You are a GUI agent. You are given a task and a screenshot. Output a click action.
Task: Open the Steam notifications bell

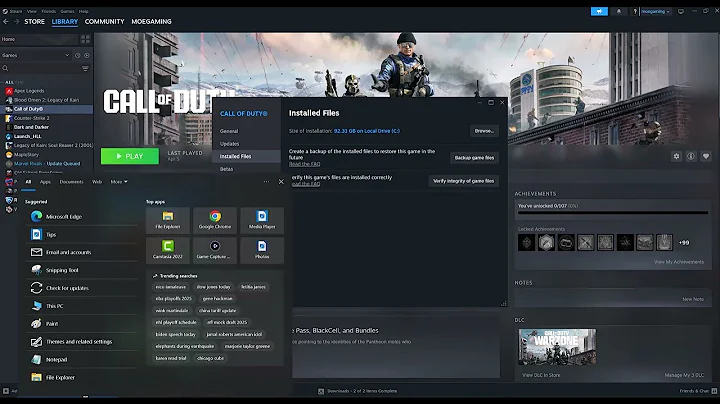click(x=619, y=11)
